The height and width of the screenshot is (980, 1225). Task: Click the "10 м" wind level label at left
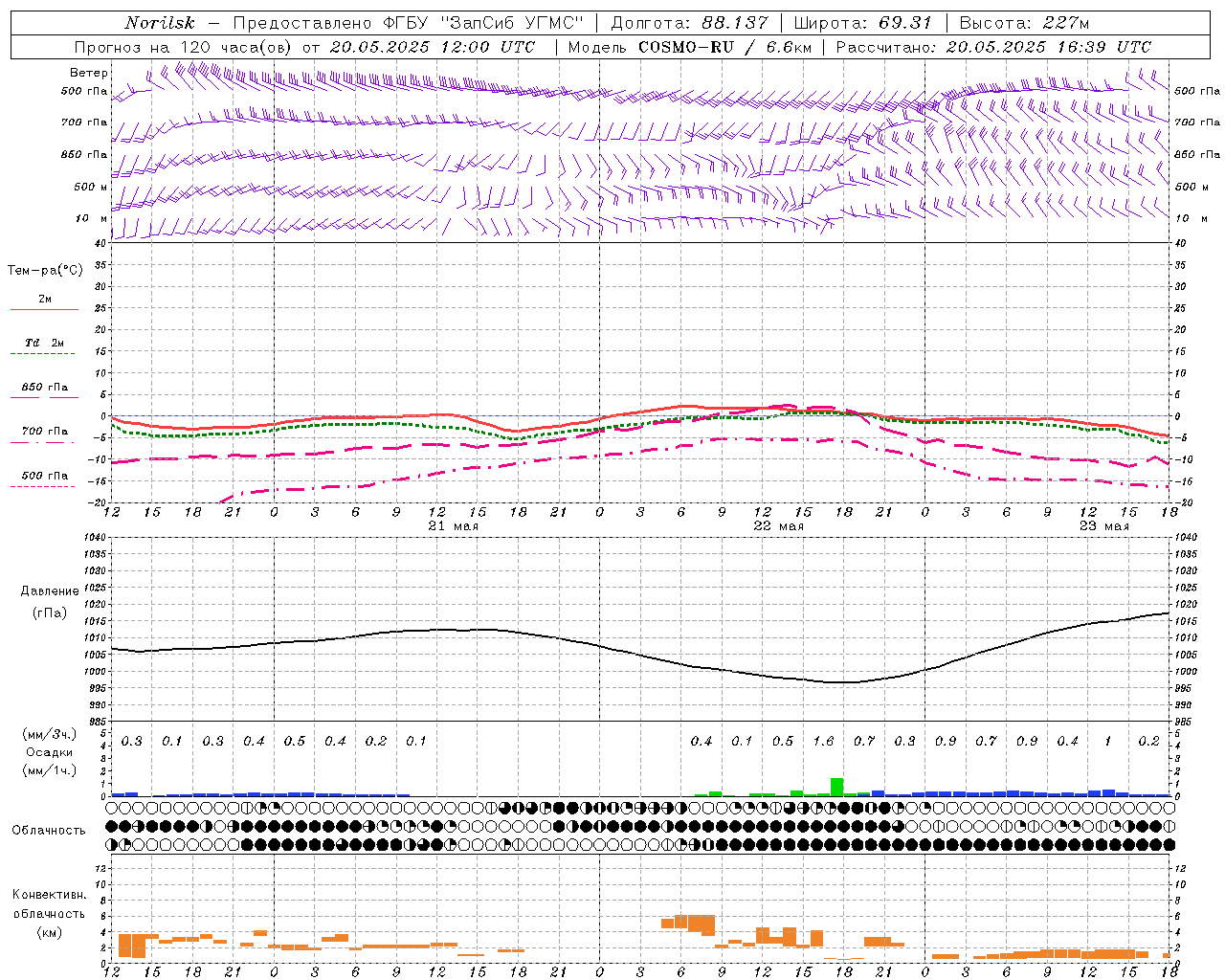(92, 219)
